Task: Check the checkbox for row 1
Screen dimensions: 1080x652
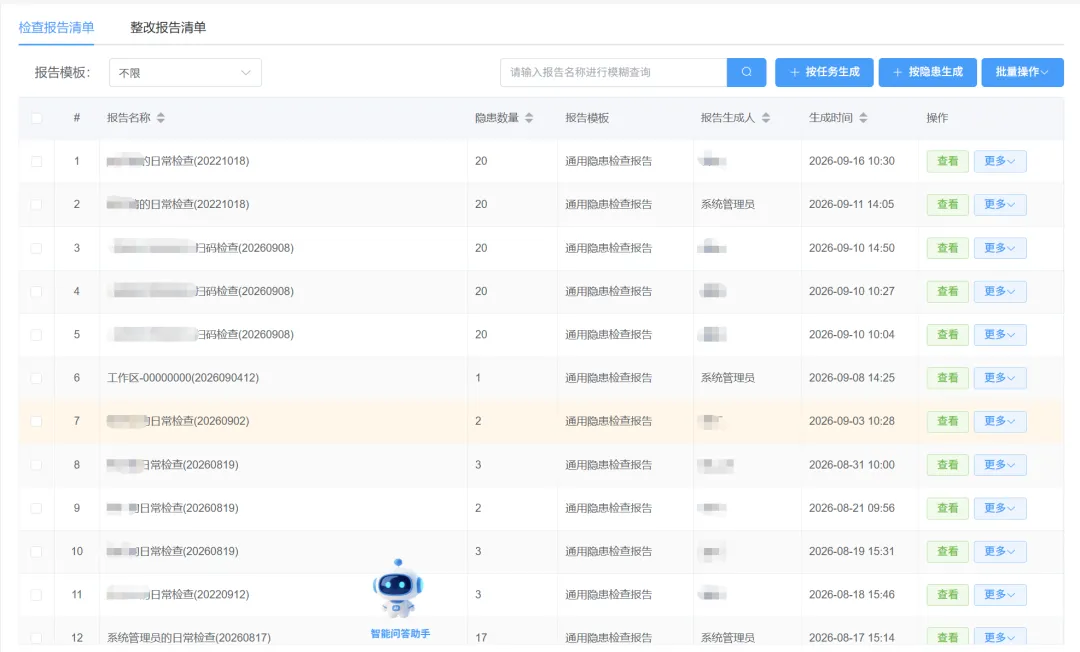Action: [x=37, y=161]
